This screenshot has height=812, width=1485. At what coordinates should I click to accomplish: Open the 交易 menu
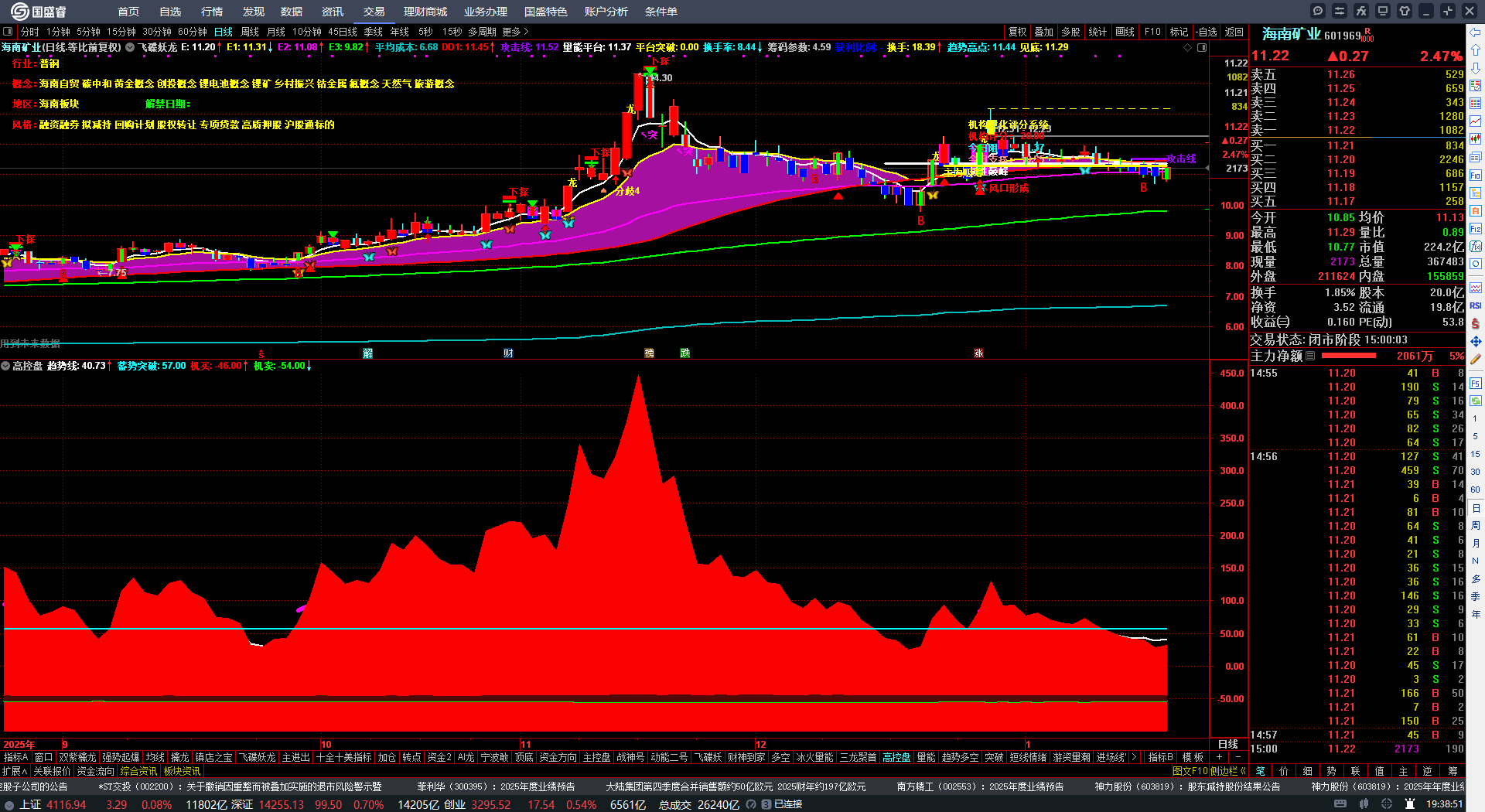tap(374, 12)
